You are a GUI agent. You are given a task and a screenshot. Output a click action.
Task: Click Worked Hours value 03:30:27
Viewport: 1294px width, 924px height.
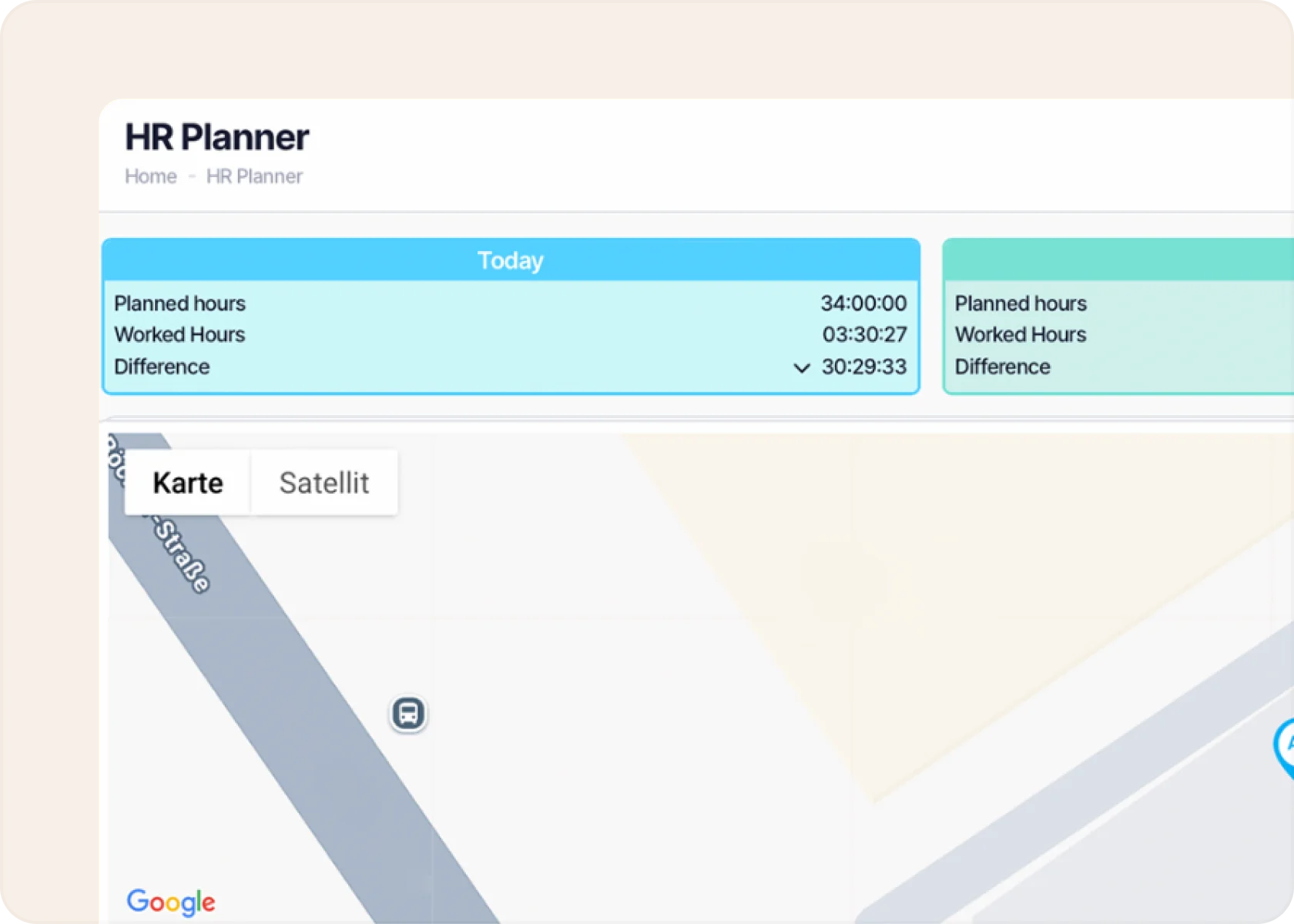click(864, 334)
